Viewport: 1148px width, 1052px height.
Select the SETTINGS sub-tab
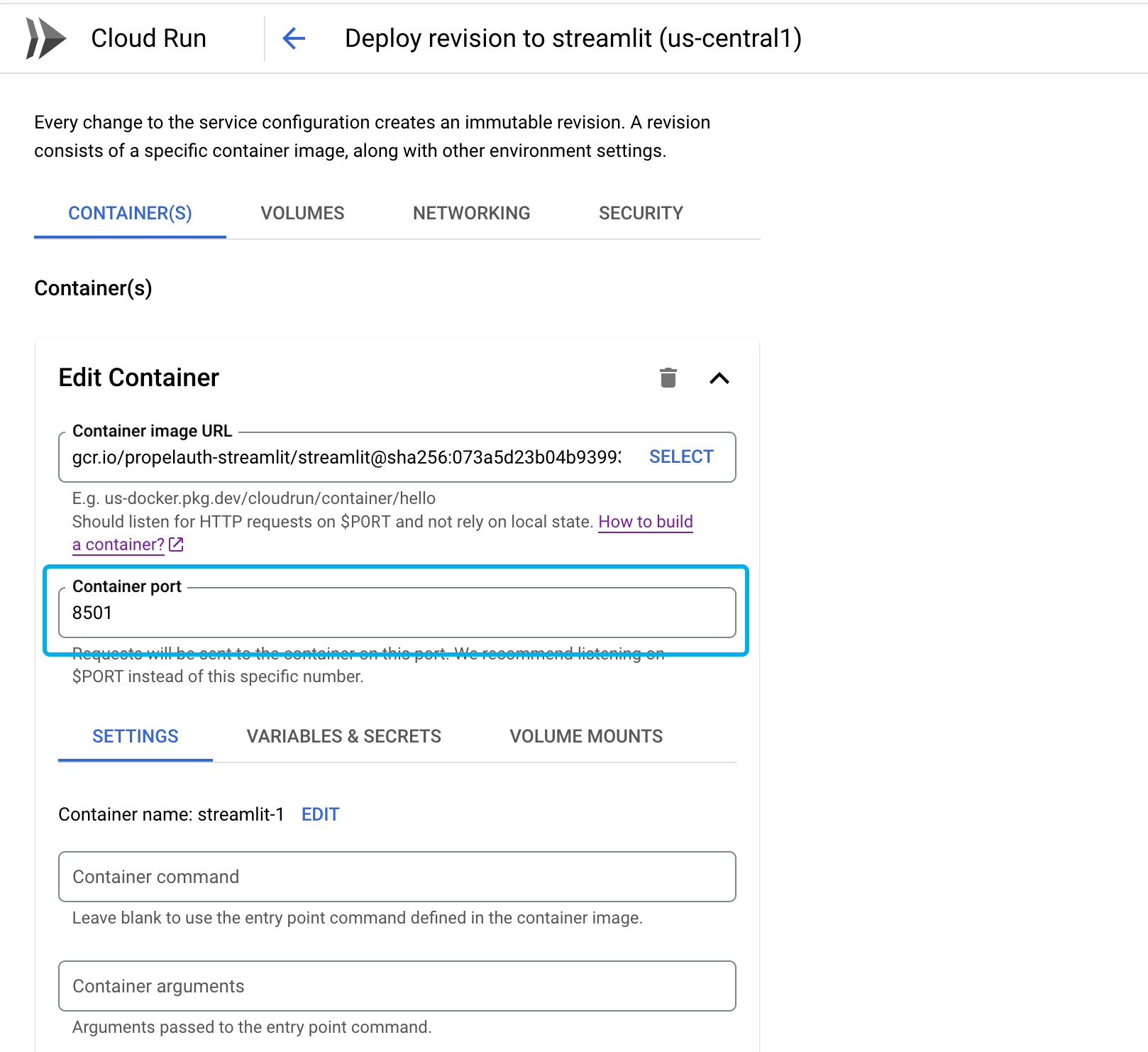pyautogui.click(x=136, y=736)
